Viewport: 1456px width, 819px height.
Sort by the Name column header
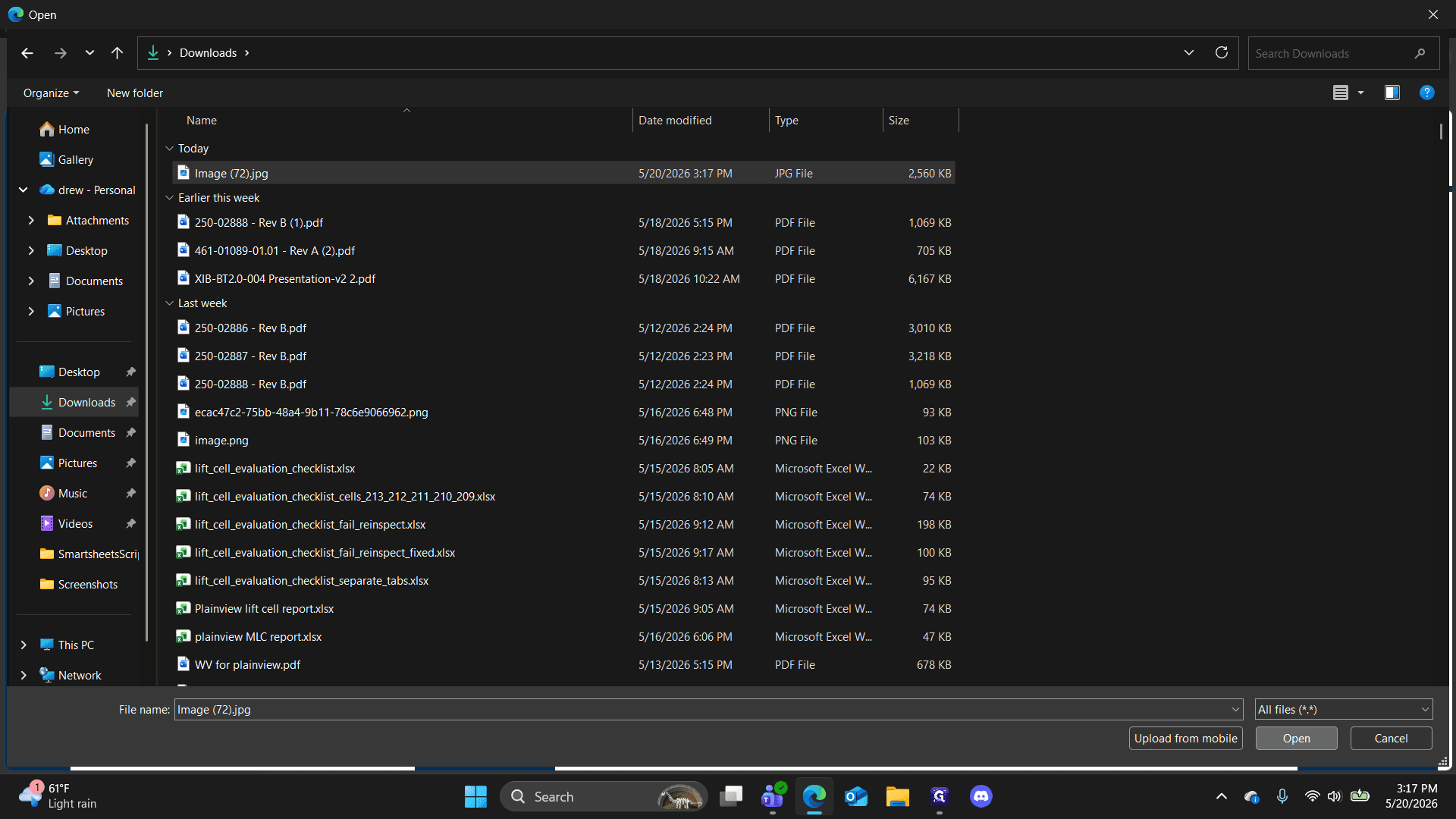(x=202, y=121)
